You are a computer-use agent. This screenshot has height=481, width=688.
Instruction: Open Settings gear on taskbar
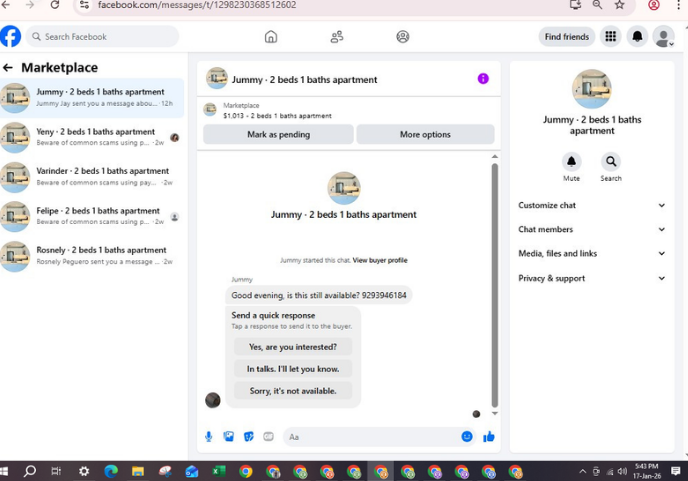click(x=84, y=471)
